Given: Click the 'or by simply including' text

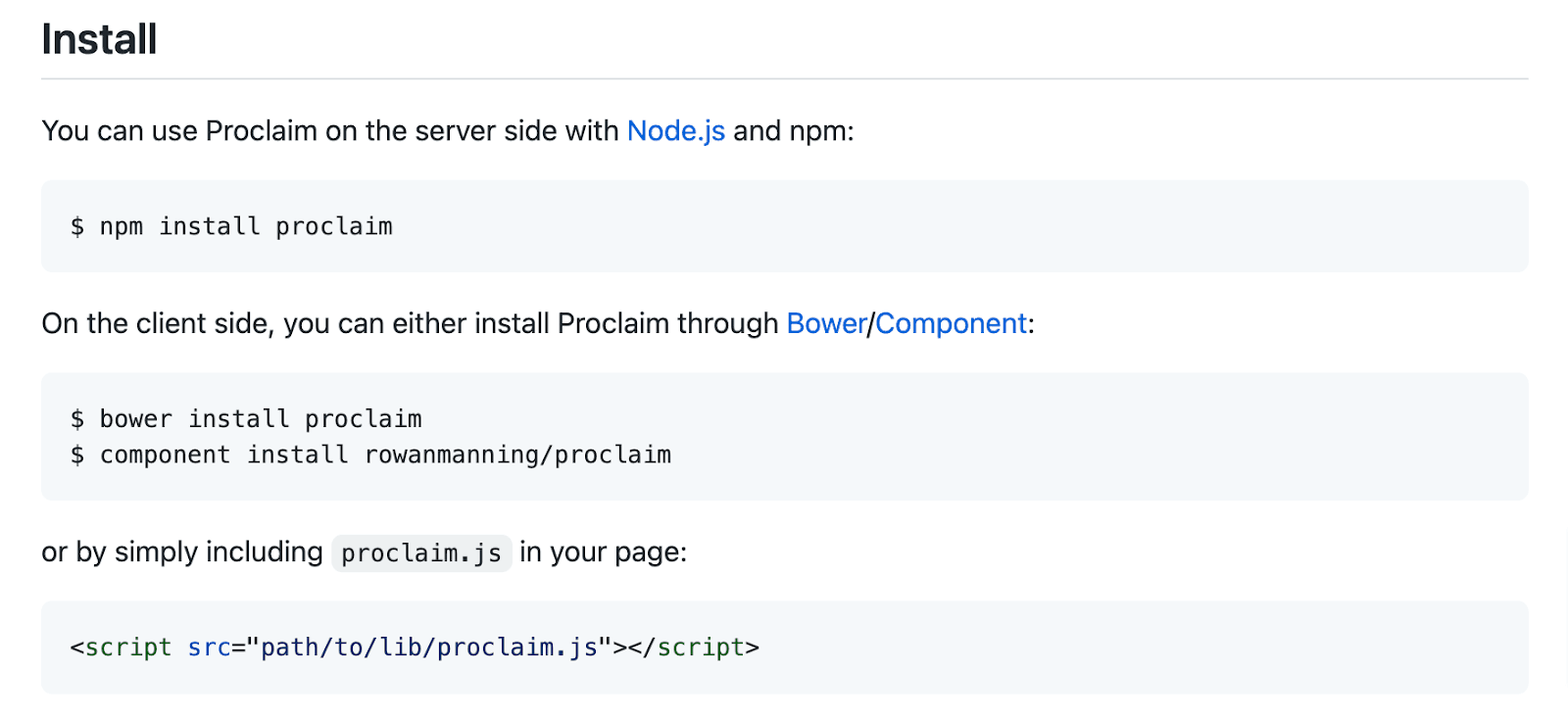Looking at the screenshot, I should tap(181, 552).
